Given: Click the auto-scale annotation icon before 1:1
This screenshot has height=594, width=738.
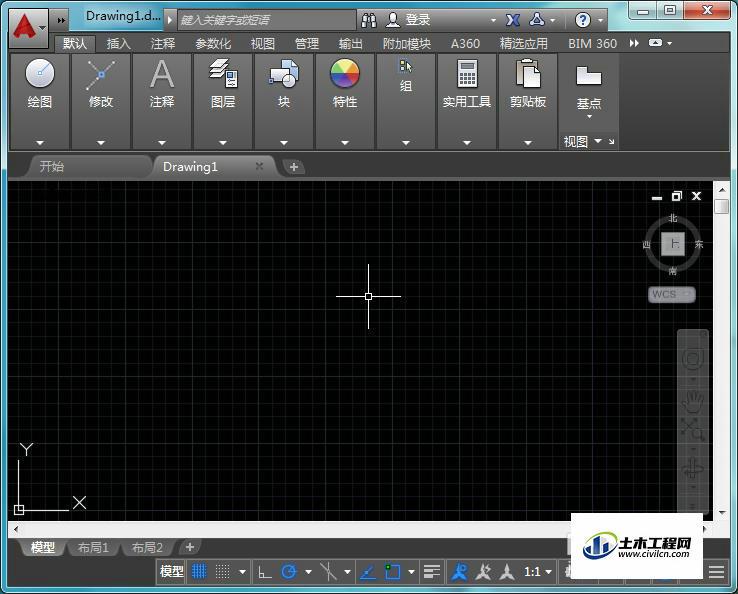Looking at the screenshot, I should coord(507,571).
